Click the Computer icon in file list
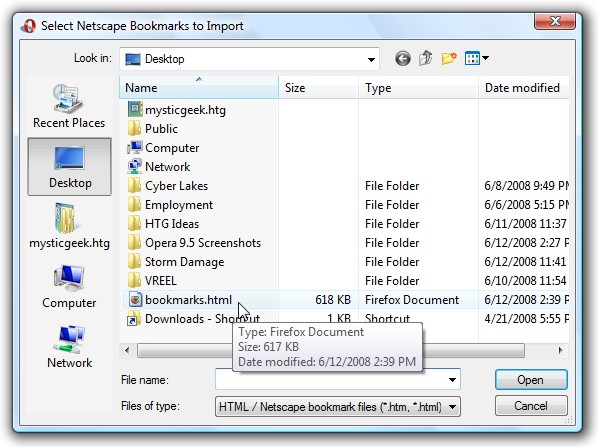Image resolution: width=598 pixels, height=447 pixels. 135,148
